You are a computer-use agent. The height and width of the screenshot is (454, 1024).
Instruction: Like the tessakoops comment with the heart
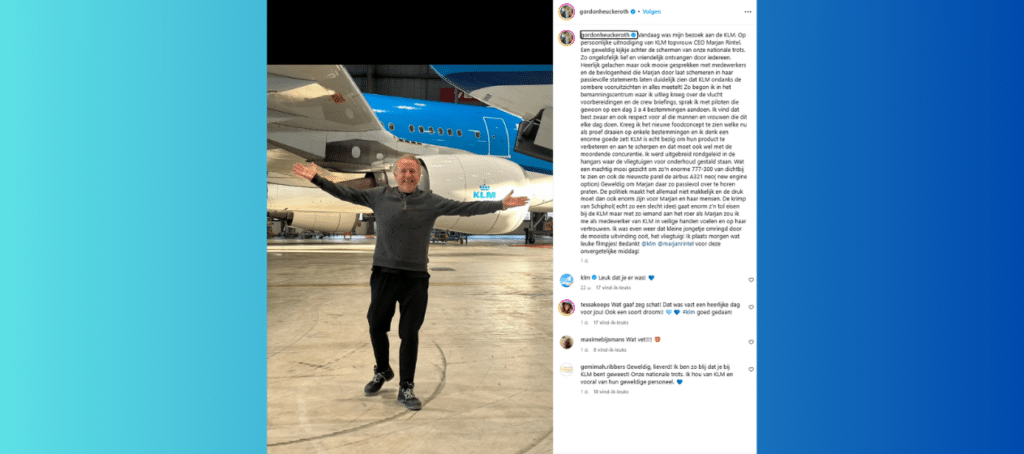click(751, 307)
